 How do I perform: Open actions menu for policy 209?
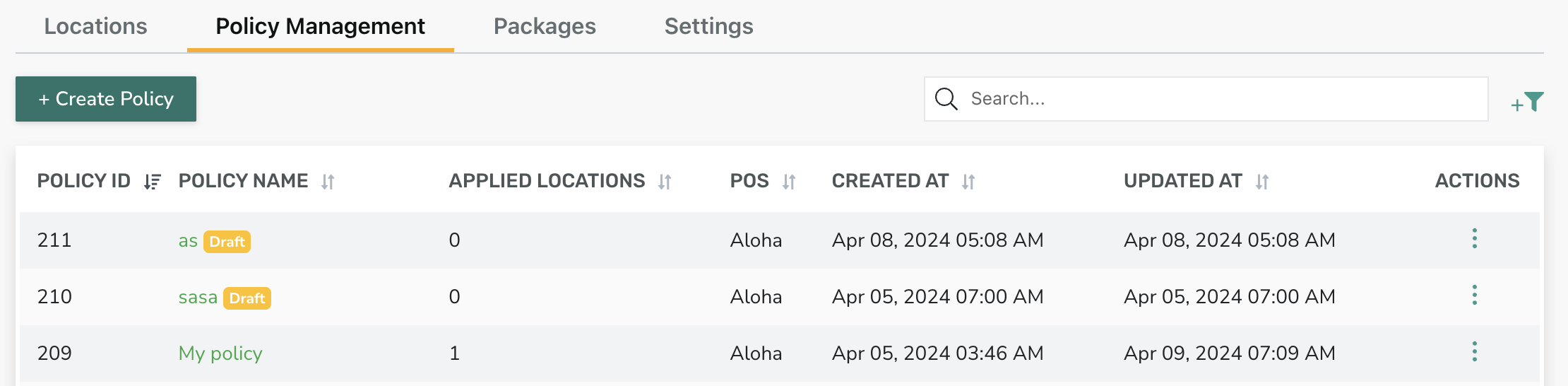click(1475, 352)
